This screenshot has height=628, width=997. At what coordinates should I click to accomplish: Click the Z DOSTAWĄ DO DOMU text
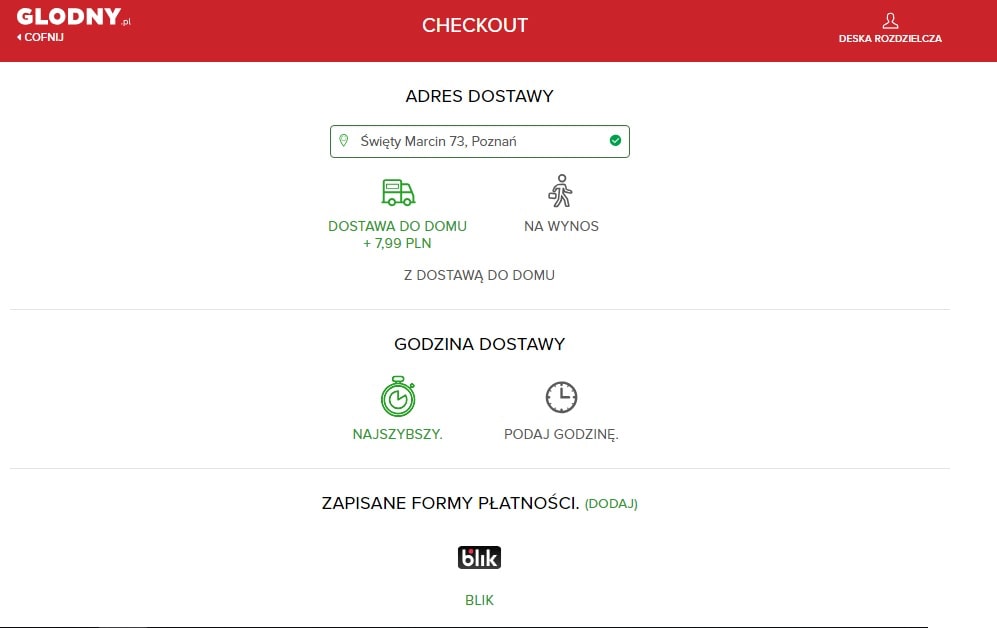(479, 275)
